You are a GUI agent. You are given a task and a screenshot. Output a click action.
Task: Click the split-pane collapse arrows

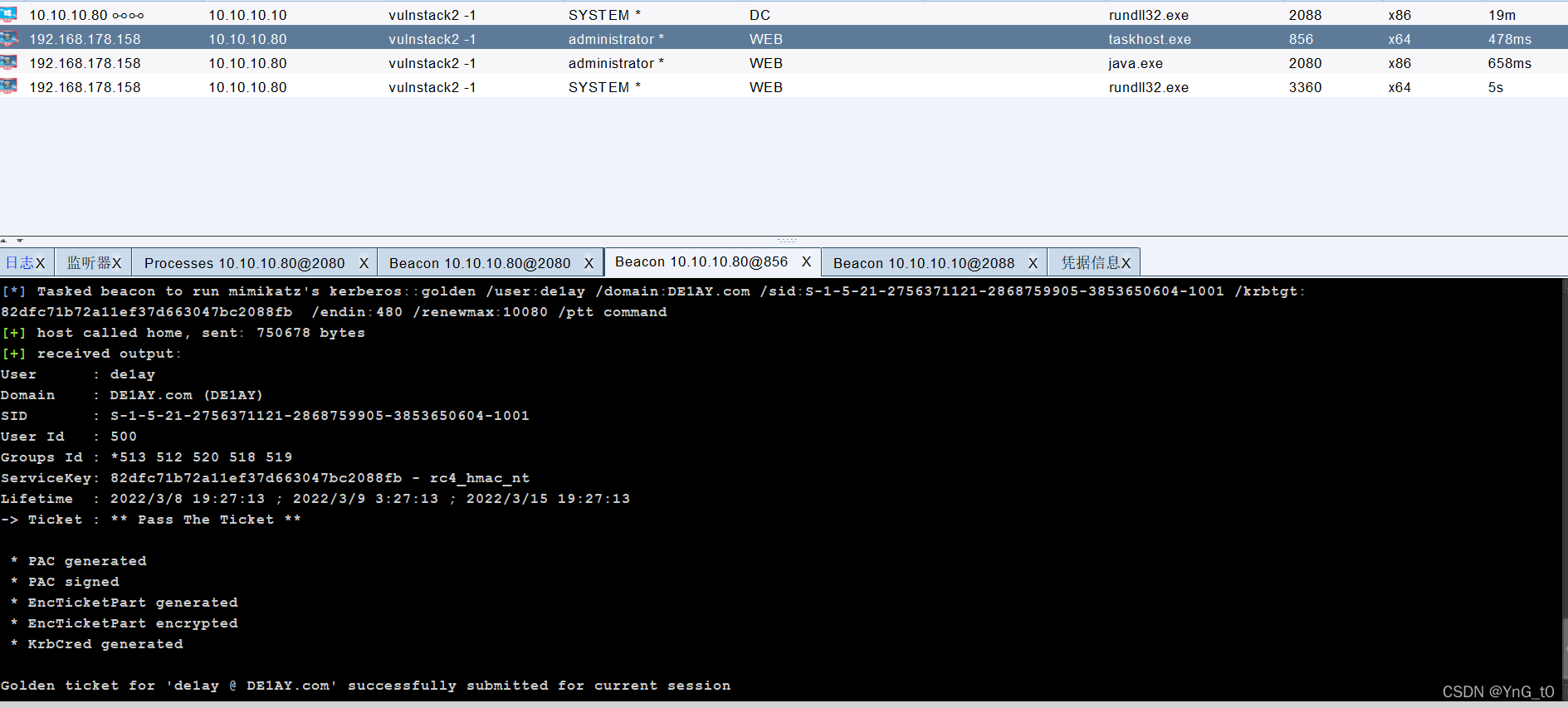click(x=12, y=241)
